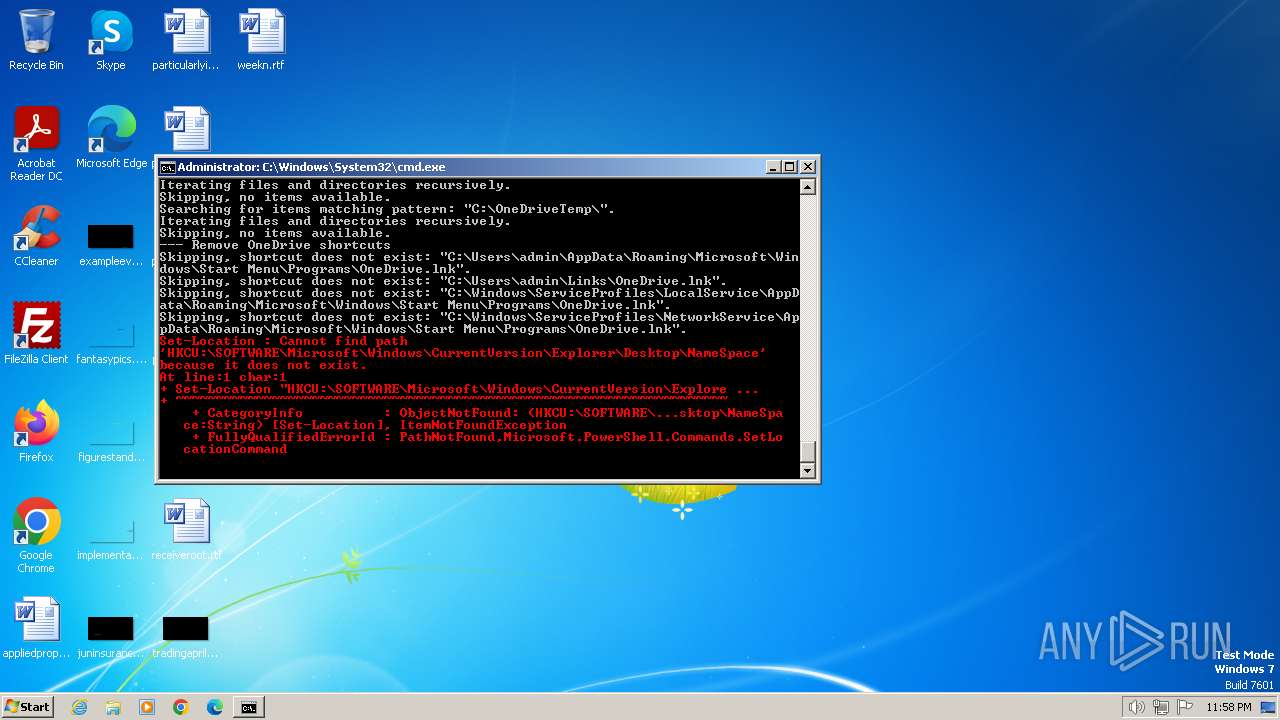Open the Recycle Bin desktop icon
This screenshot has width=1280, height=720.
coord(36,40)
